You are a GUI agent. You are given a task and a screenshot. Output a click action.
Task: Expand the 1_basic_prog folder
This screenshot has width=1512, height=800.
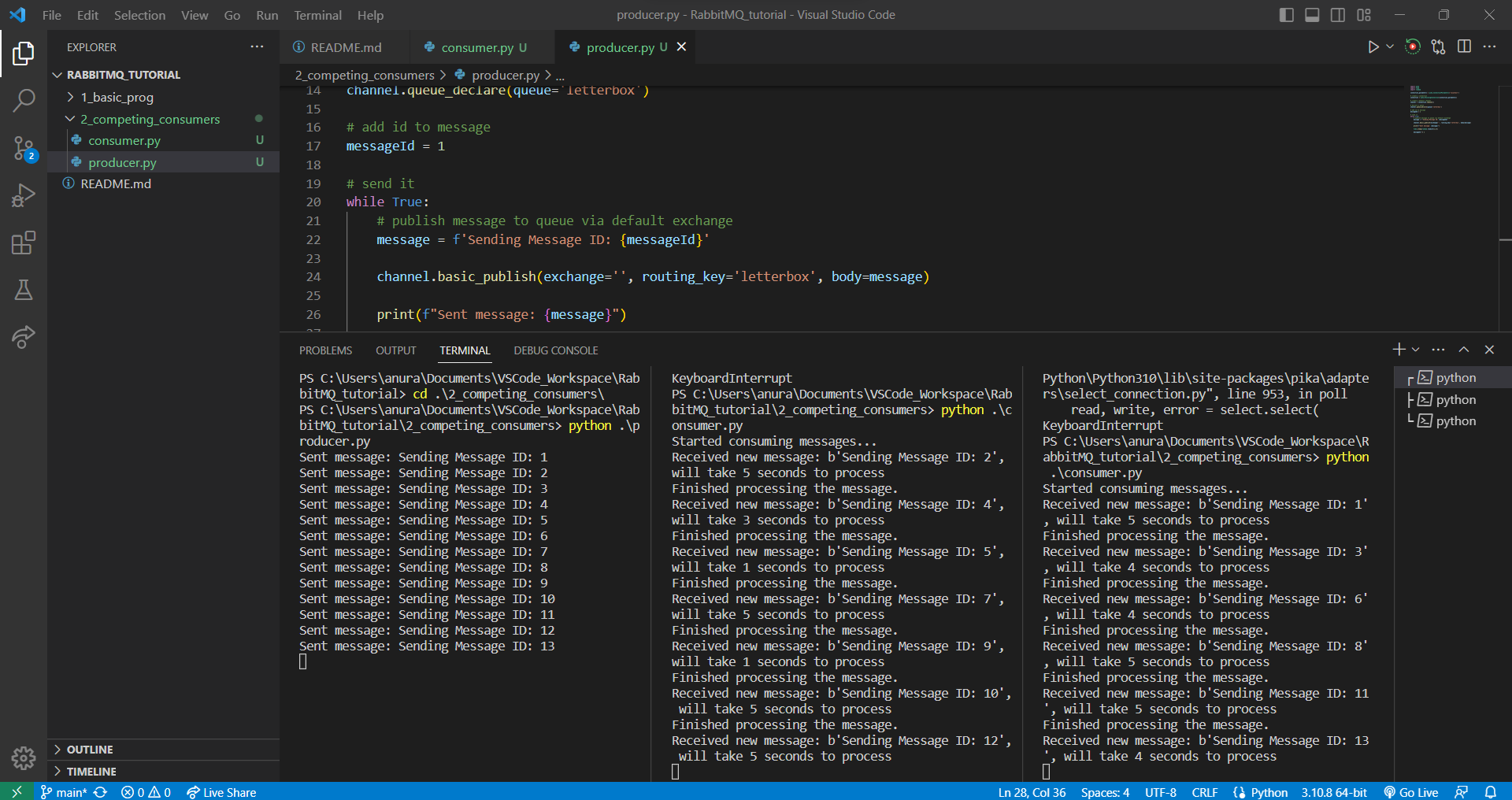pos(117,98)
